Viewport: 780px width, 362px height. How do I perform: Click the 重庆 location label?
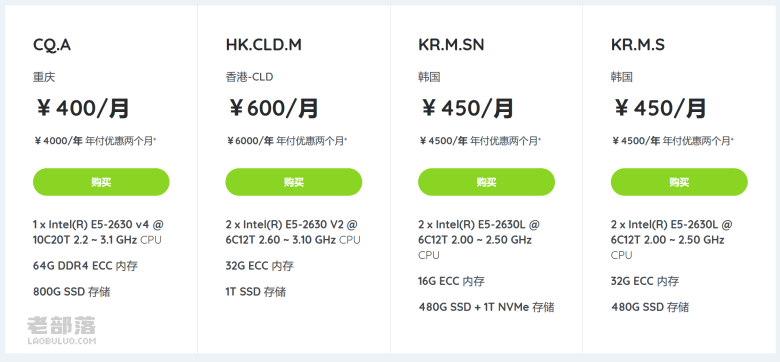[44, 77]
